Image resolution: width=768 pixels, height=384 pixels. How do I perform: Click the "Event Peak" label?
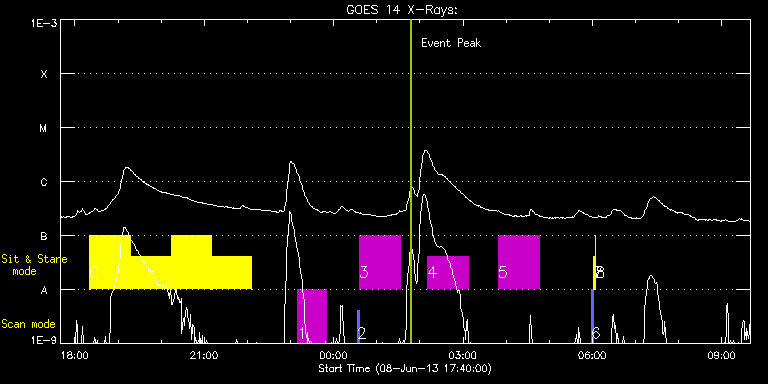451,43
